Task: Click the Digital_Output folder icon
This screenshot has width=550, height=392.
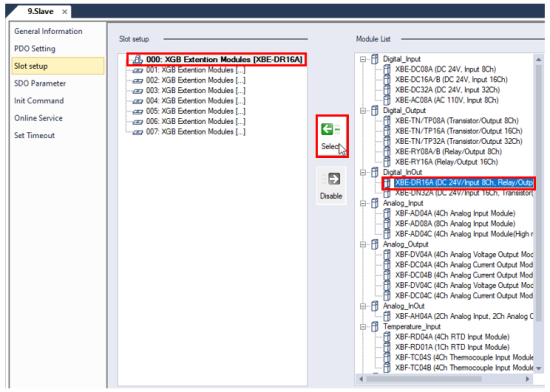Action: pos(375,110)
